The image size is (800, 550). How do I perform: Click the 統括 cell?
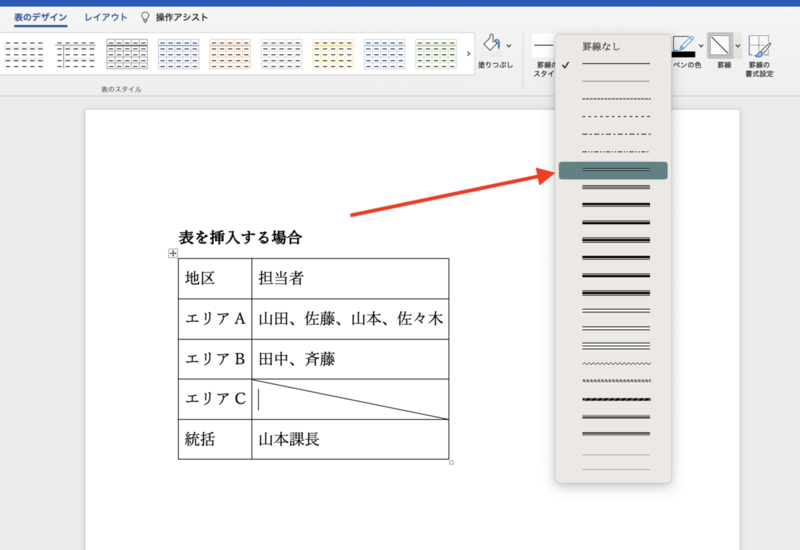(215, 439)
